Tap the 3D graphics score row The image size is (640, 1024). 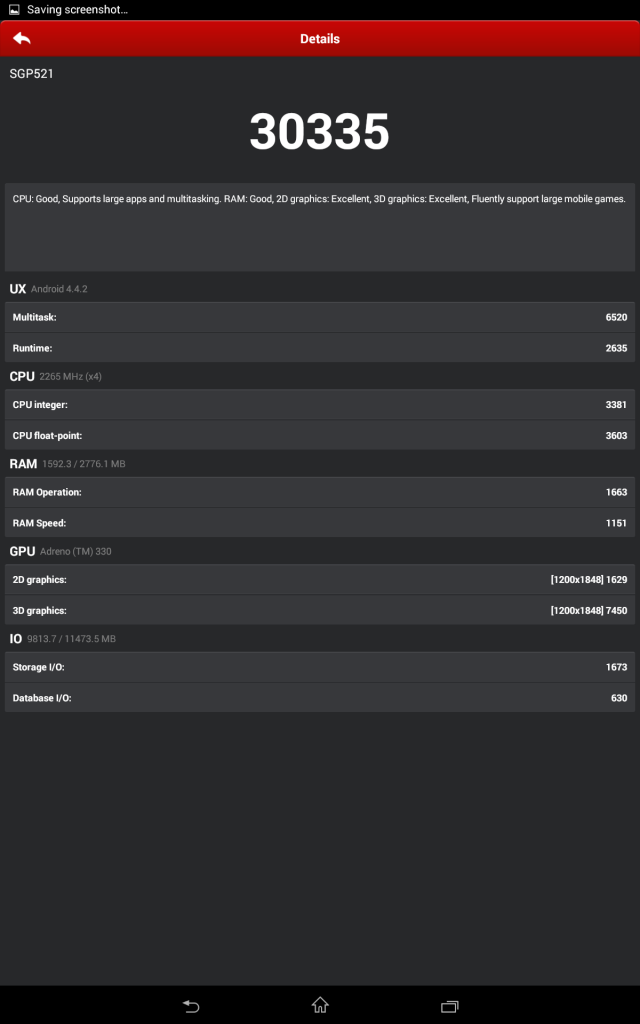[320, 610]
